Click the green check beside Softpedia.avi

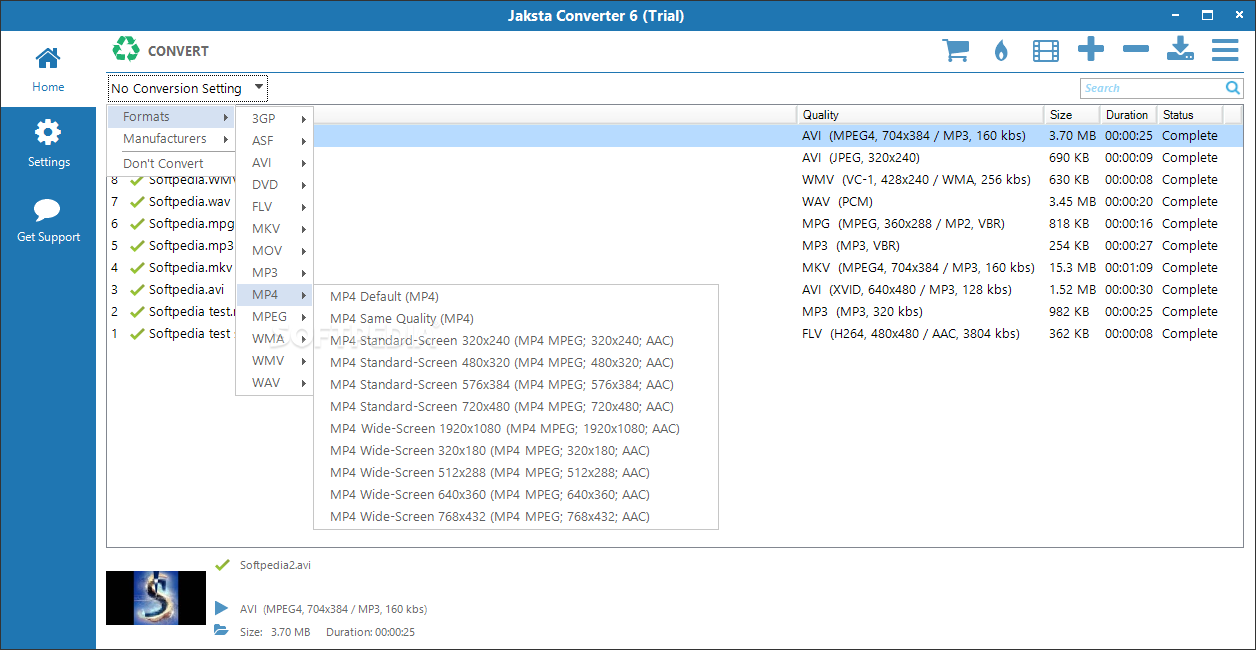click(x=137, y=290)
